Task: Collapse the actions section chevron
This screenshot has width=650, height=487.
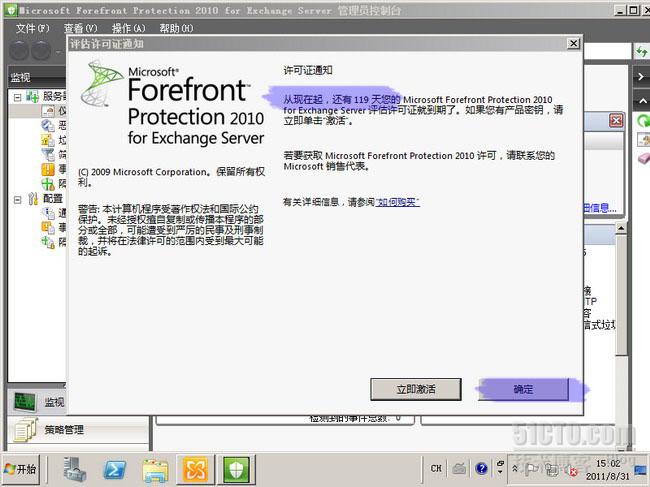Action: [642, 101]
